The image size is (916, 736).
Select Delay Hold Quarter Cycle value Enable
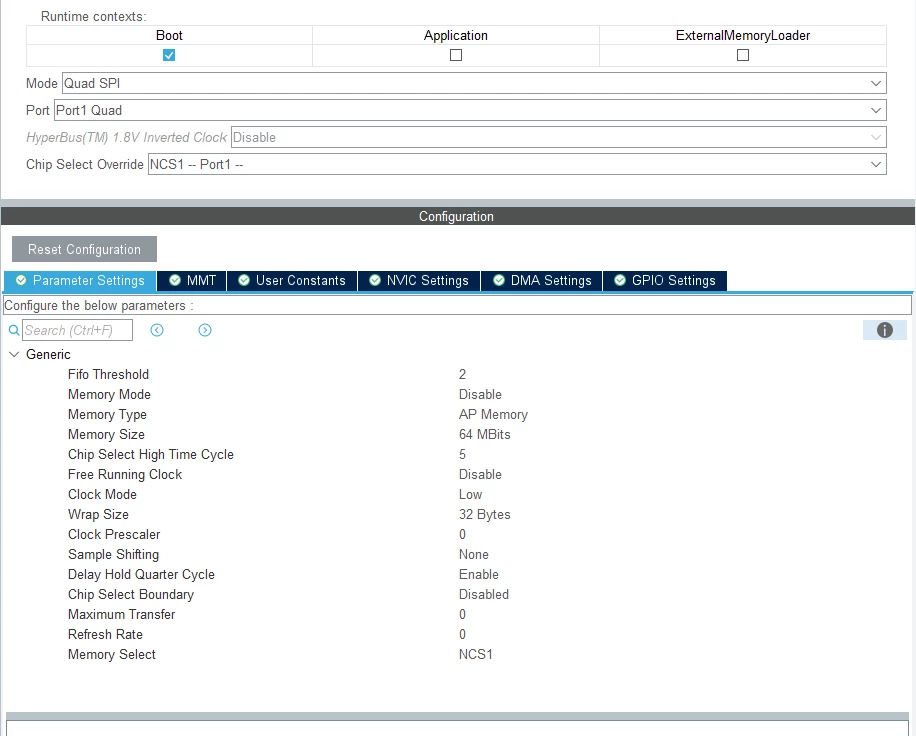pyautogui.click(x=478, y=574)
